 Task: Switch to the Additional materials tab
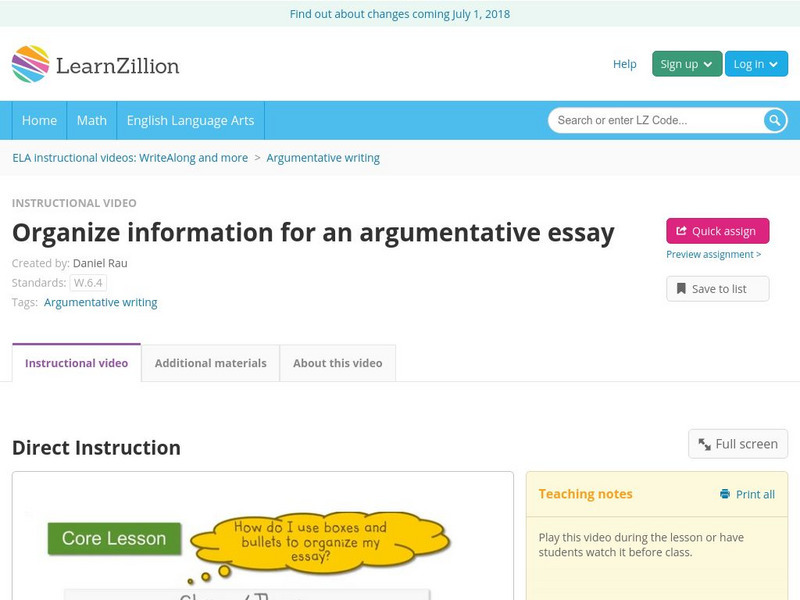point(211,363)
